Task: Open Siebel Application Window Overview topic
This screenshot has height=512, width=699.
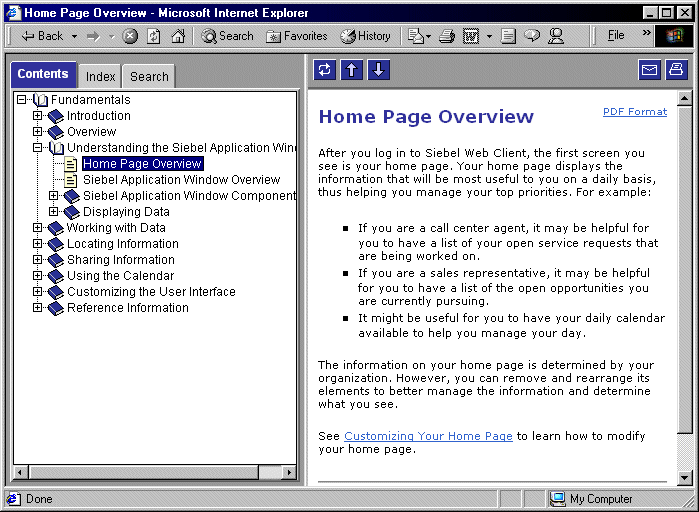Action: (181, 180)
